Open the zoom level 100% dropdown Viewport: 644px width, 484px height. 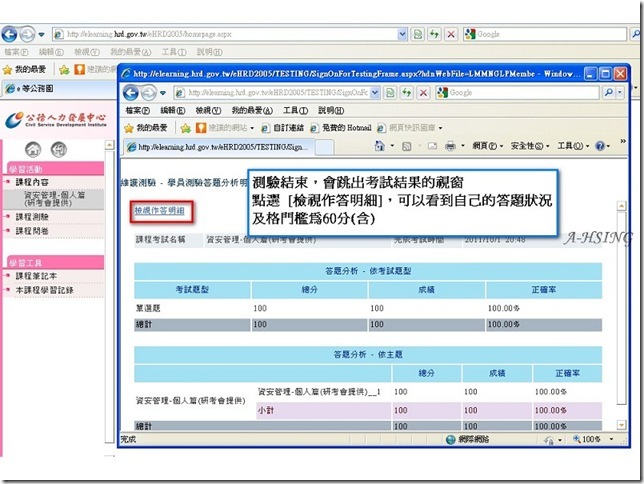click(x=611, y=440)
